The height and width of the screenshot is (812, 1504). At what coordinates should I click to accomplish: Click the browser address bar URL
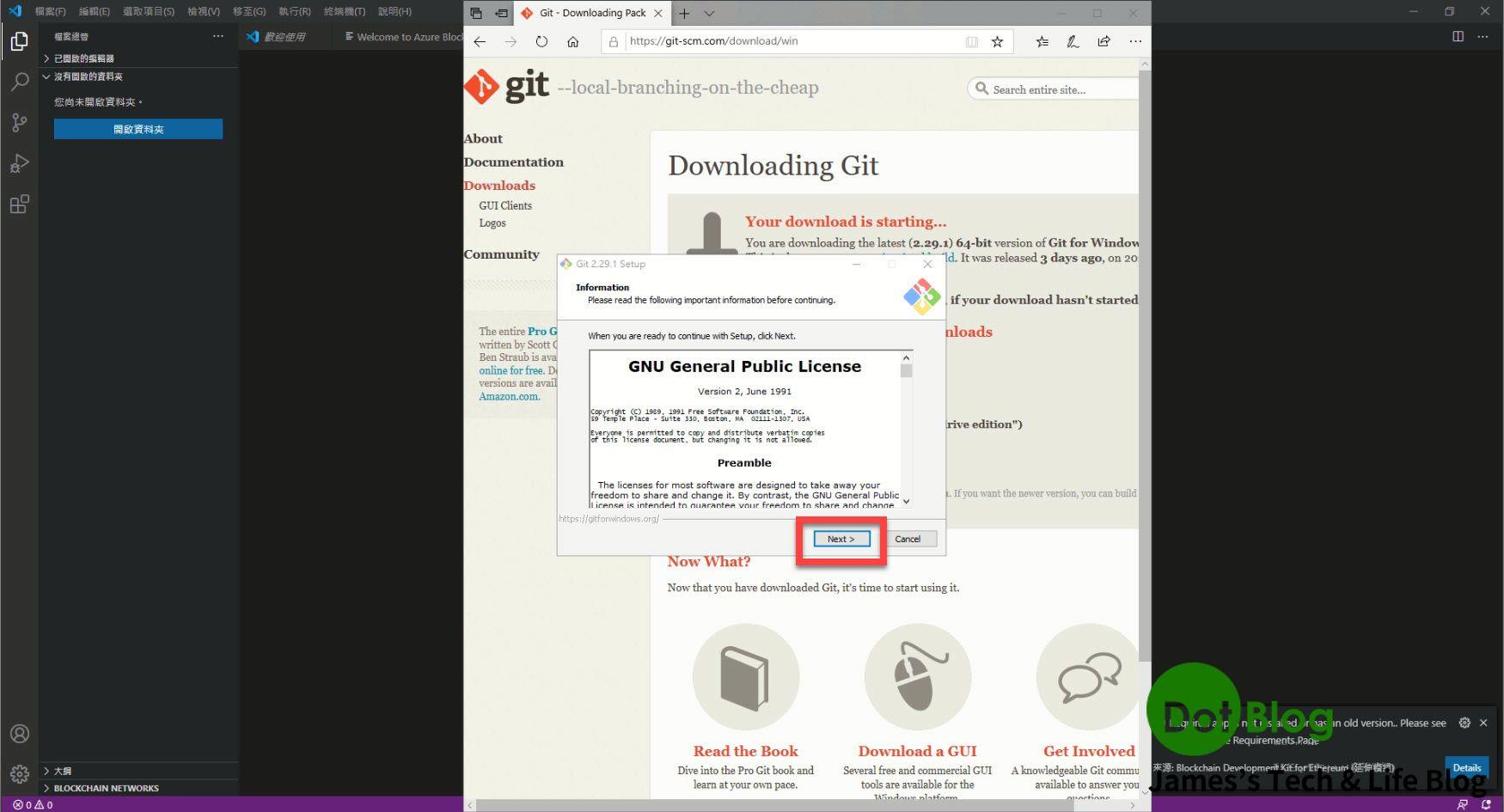point(713,41)
